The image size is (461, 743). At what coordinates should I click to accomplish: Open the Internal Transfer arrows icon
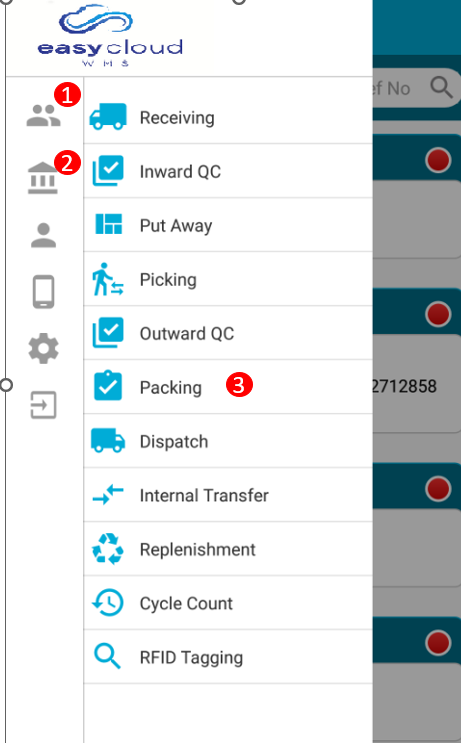click(x=108, y=495)
